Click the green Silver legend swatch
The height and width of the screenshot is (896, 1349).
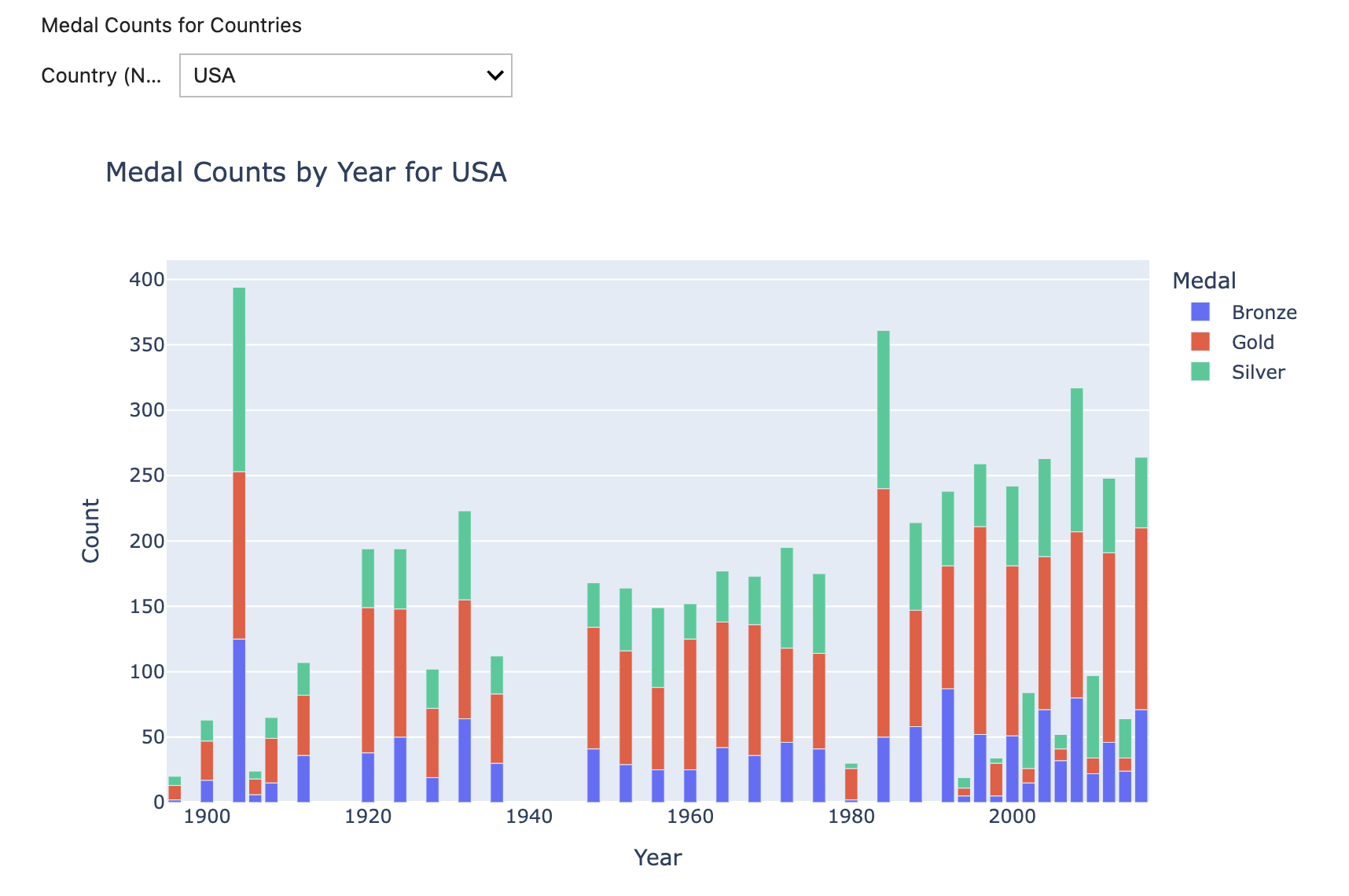click(1200, 372)
